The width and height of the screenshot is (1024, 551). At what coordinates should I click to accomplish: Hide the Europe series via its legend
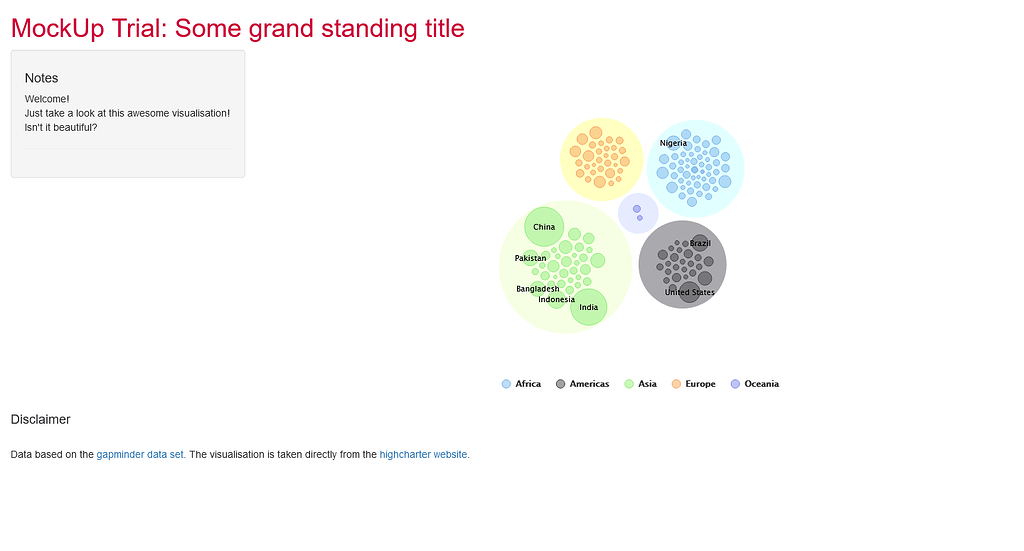694,384
